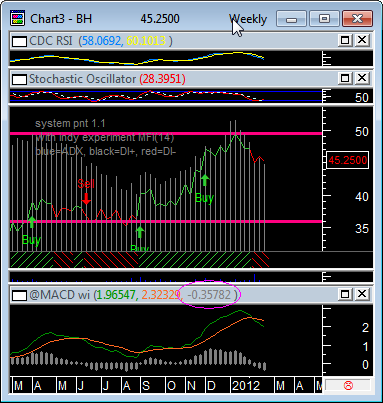This screenshot has height=403, width=383.
Task: Click the 45.2500 price label on axis
Action: (x=347, y=160)
